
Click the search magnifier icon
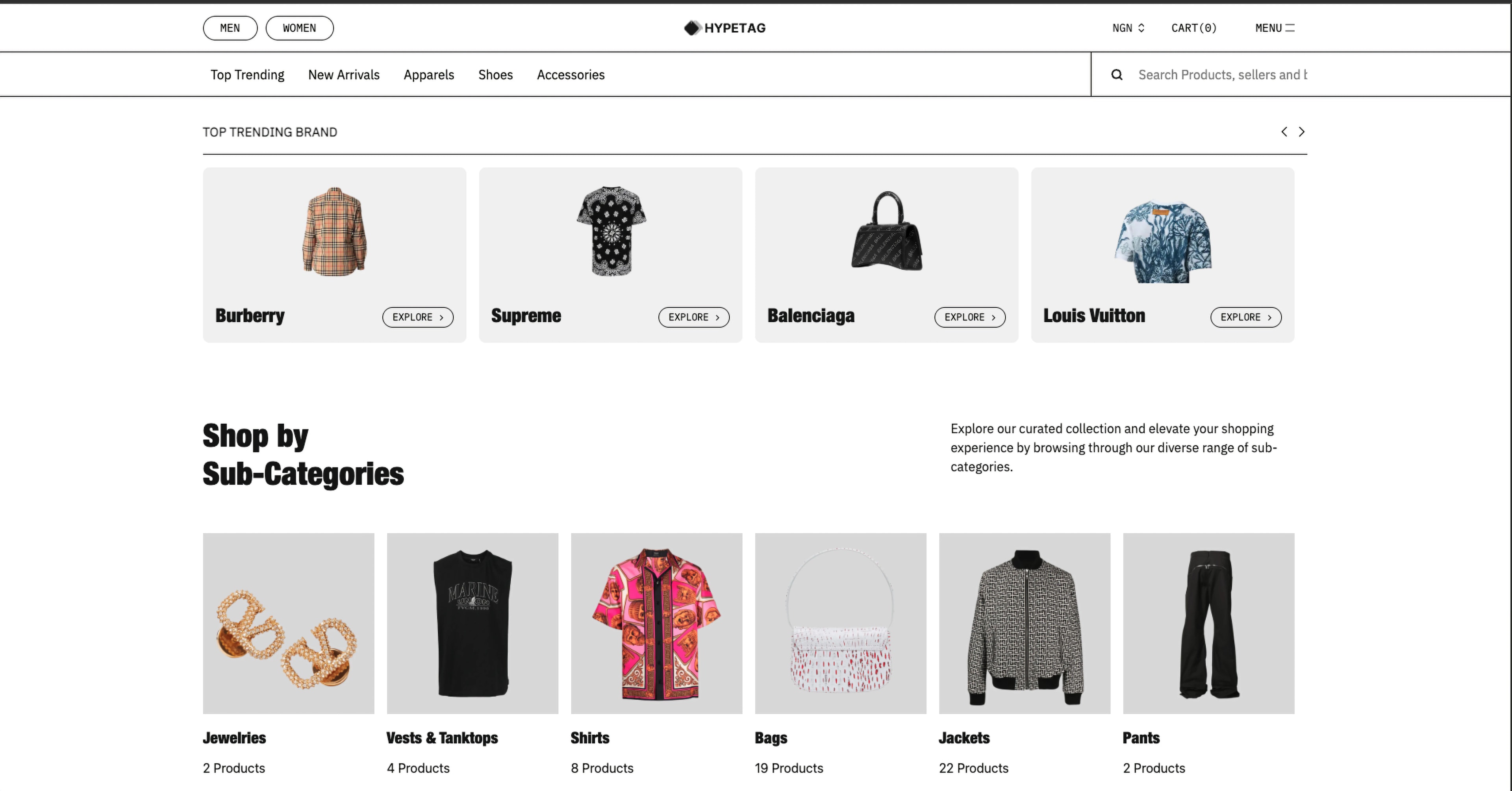1116,74
